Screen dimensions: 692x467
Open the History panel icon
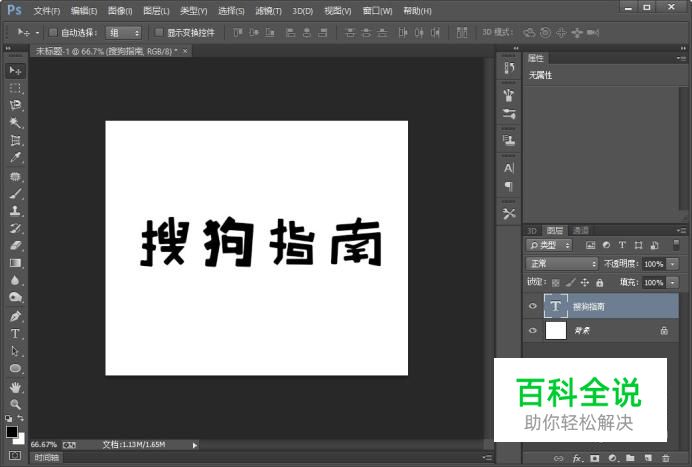click(x=509, y=68)
